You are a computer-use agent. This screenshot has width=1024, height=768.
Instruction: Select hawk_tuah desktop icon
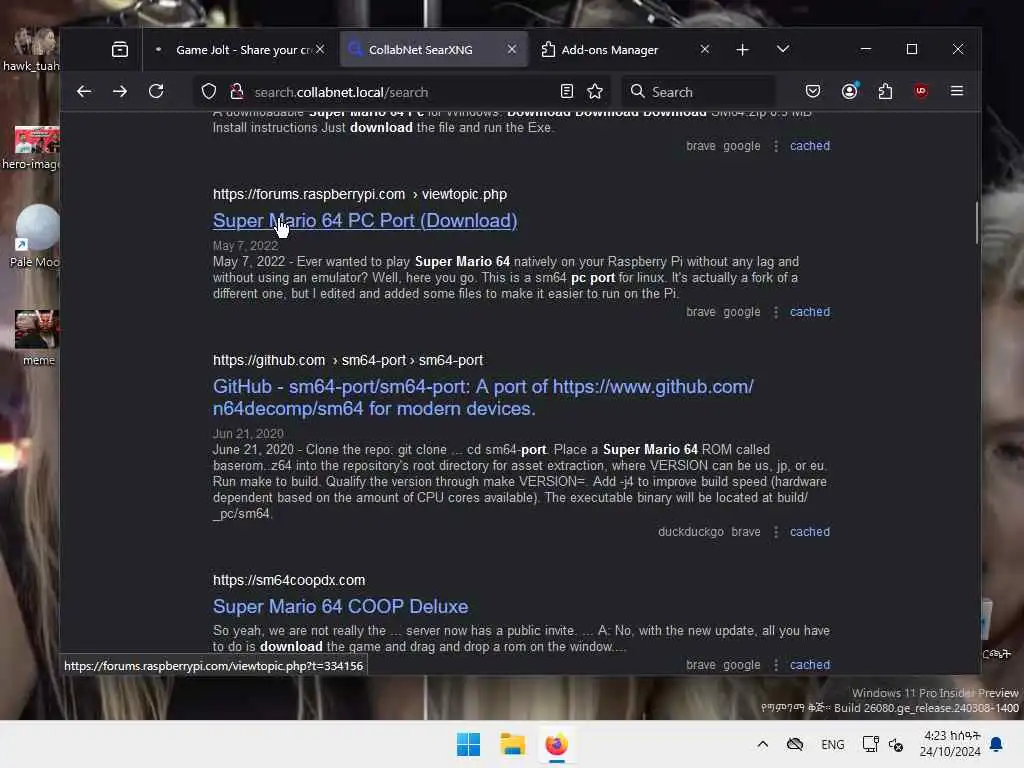(x=31, y=50)
